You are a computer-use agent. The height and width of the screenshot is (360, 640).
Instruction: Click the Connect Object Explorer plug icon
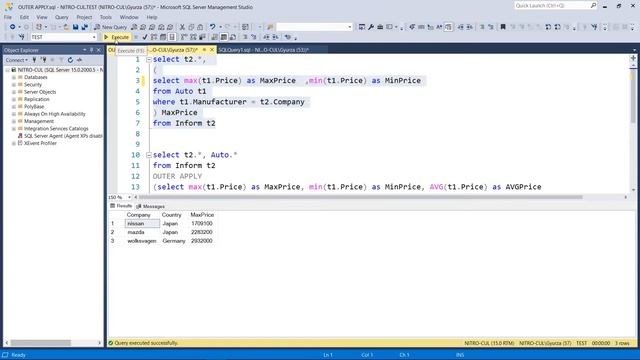tap(35, 60)
